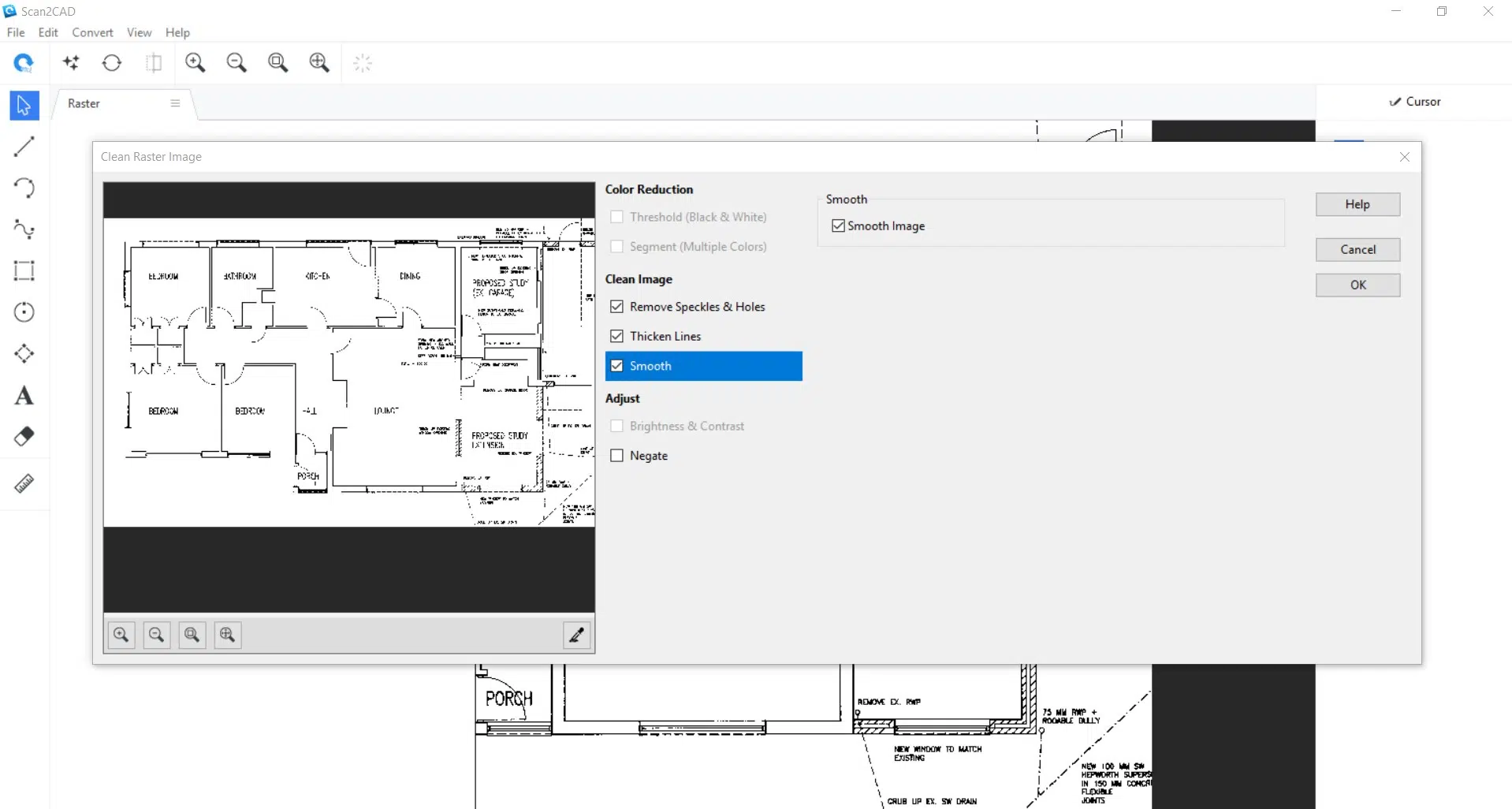Disable Remove Speckles & Holes
Viewport: 1512px width, 809px height.
click(x=617, y=306)
